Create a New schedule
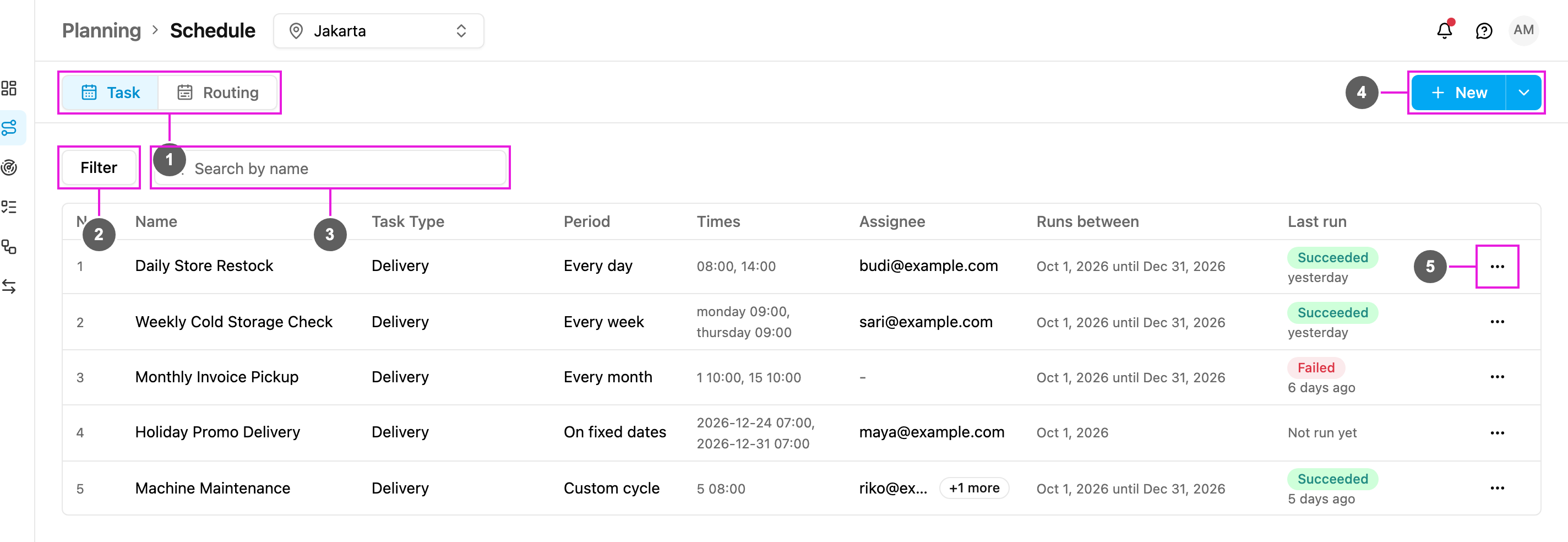This screenshot has width=1568, height=542. point(1458,93)
